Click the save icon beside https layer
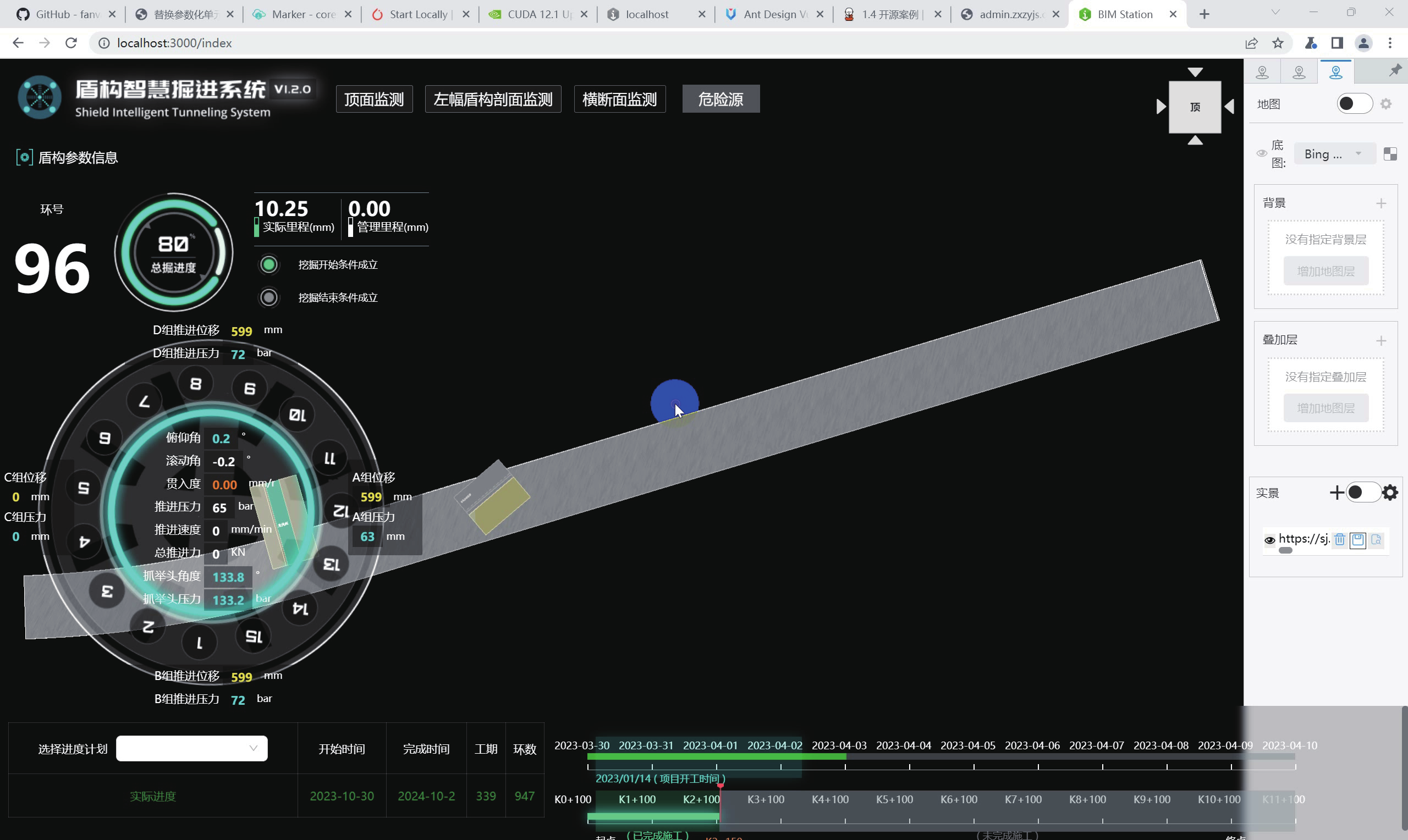The width and height of the screenshot is (1408, 840). tap(1357, 539)
